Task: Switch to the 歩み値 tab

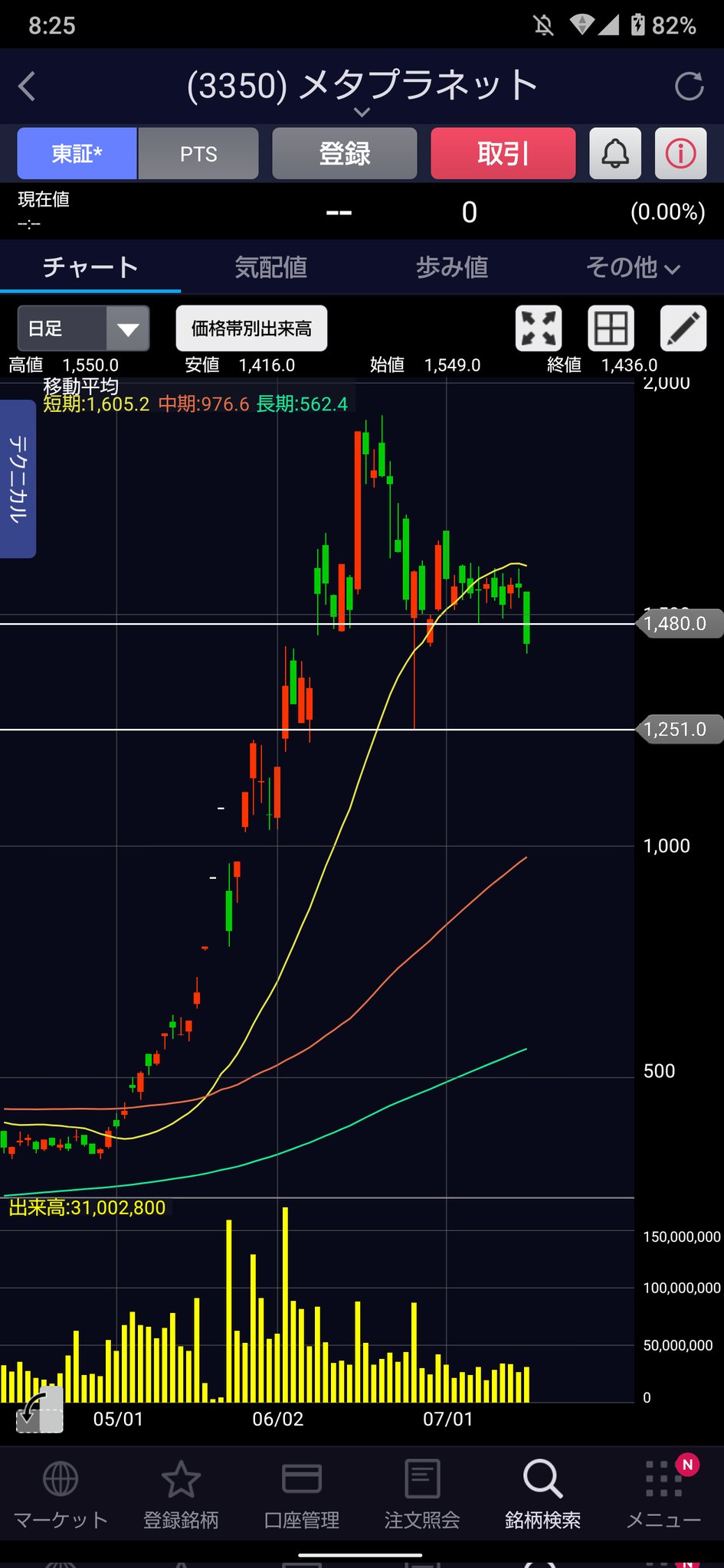Action: point(452,267)
